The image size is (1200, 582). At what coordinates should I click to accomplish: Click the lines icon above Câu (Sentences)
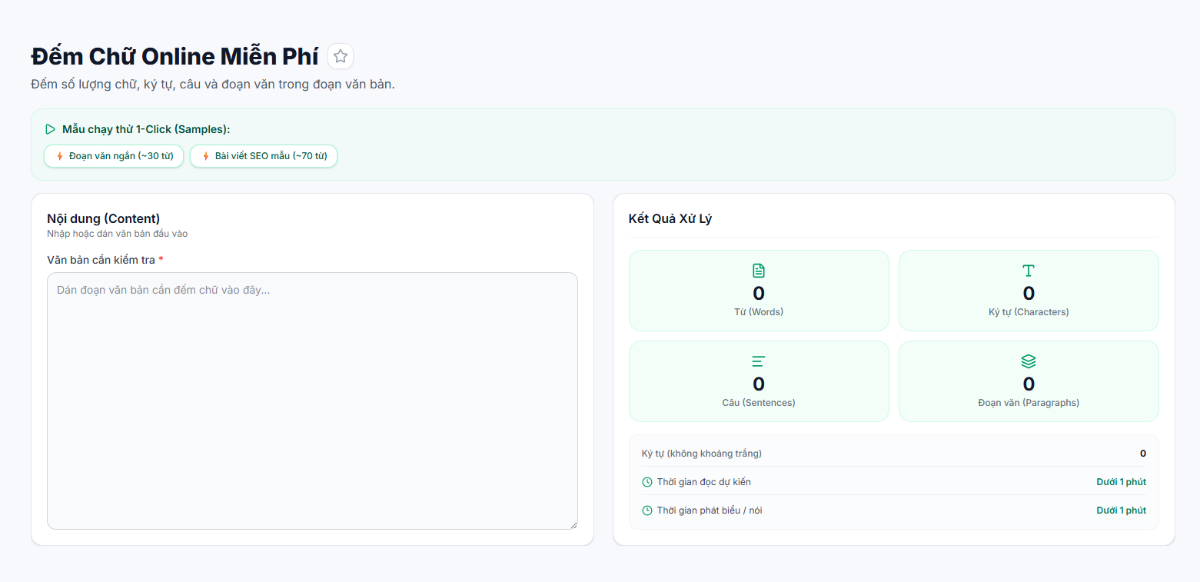pyautogui.click(x=758, y=361)
